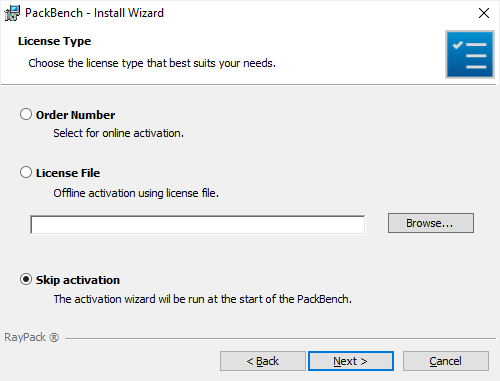Click 'Offline activation using license file' text

pos(136,193)
